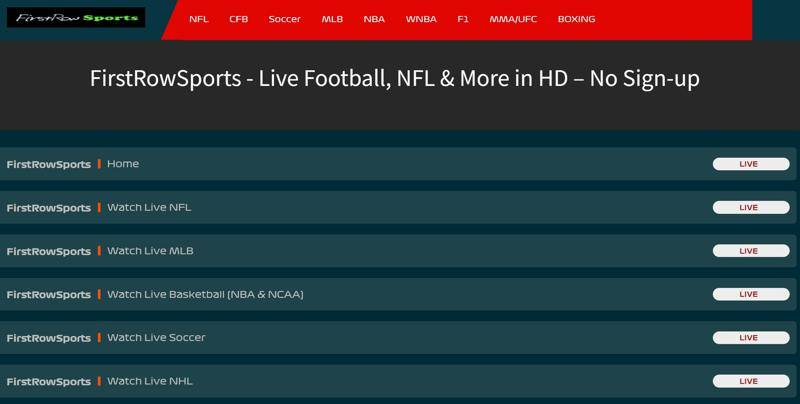Click FirstRowSports label in Watch Live Soccer row
This screenshot has height=404, width=800.
48,338
